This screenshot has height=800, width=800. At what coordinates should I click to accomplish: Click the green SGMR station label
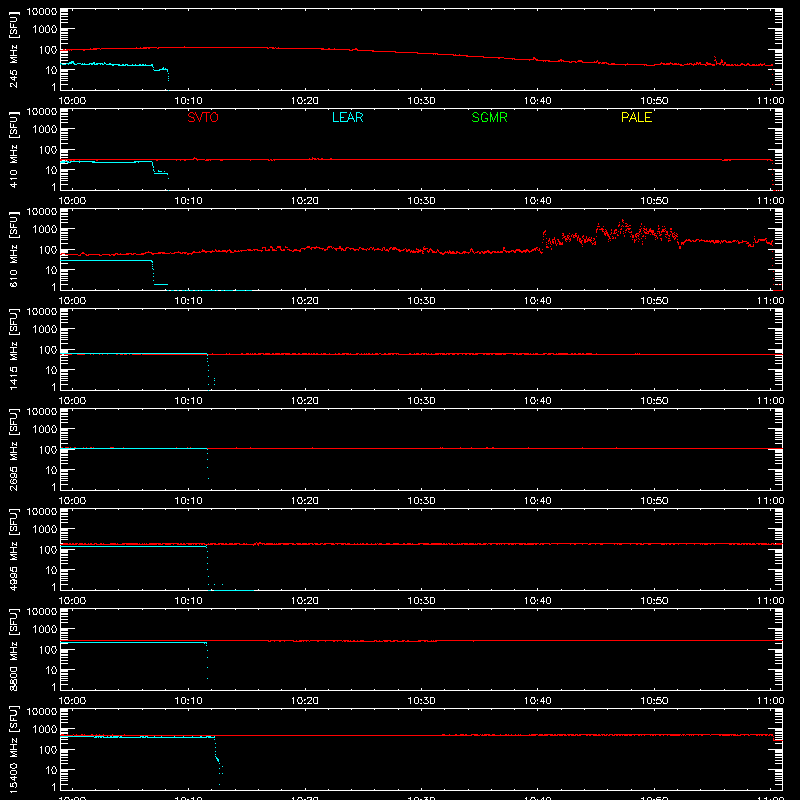point(489,117)
